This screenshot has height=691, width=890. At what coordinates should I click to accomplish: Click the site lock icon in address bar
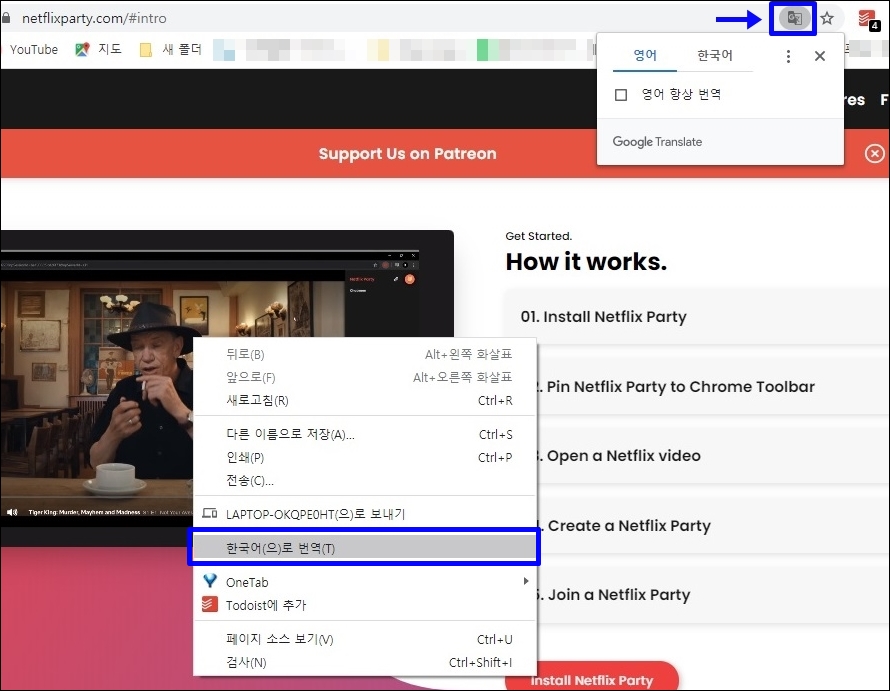pos(6,18)
